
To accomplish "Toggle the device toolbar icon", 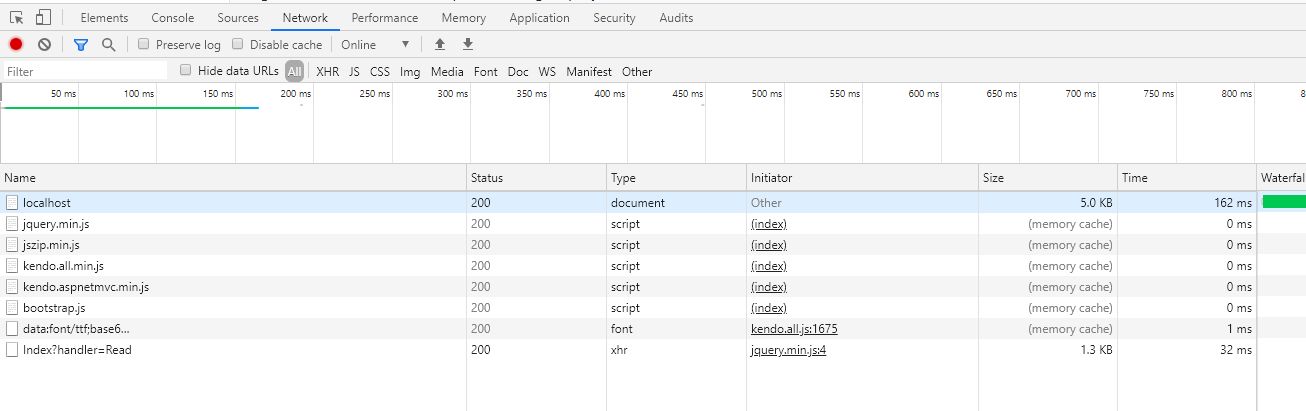I will (43, 18).
